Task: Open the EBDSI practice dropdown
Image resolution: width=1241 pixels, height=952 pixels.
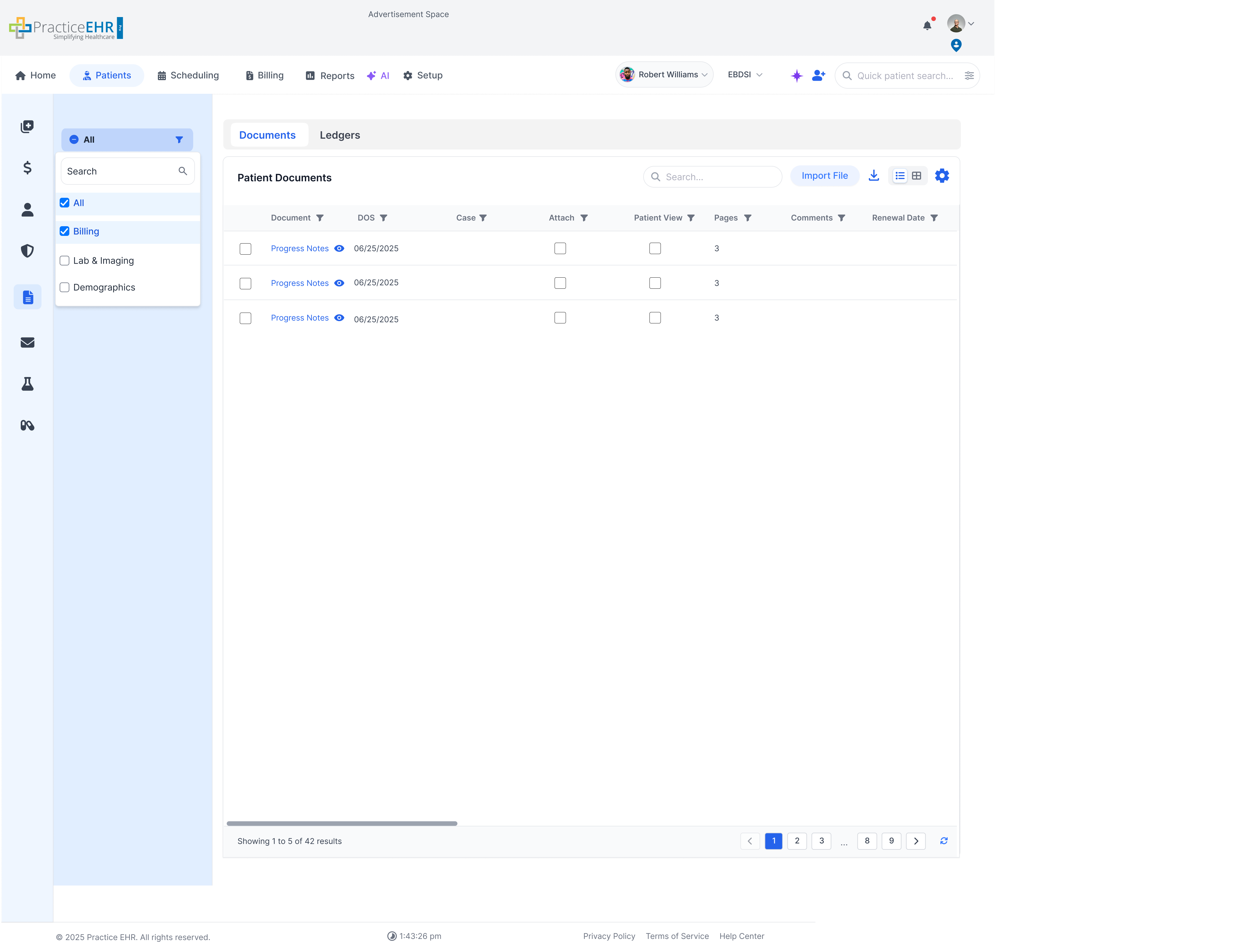Action: pyautogui.click(x=744, y=75)
